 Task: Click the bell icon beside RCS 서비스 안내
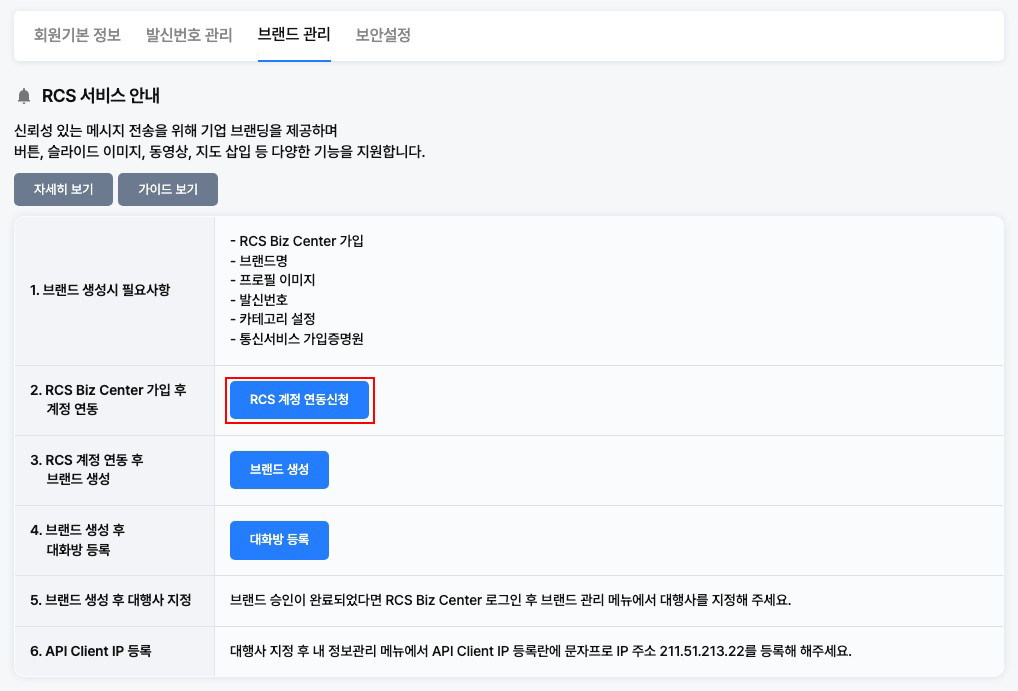[24, 96]
